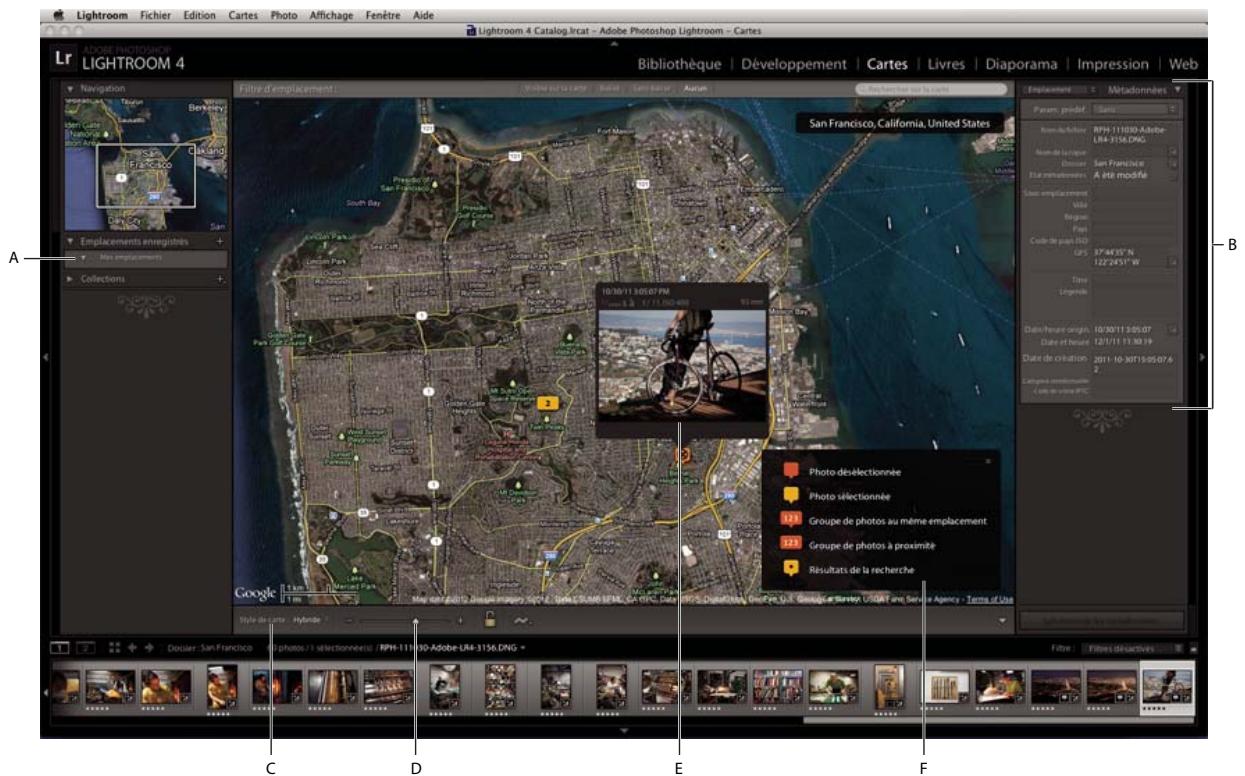1245x776 pixels.
Task: Hide the top module picker panel arrow
Action: tap(616, 42)
